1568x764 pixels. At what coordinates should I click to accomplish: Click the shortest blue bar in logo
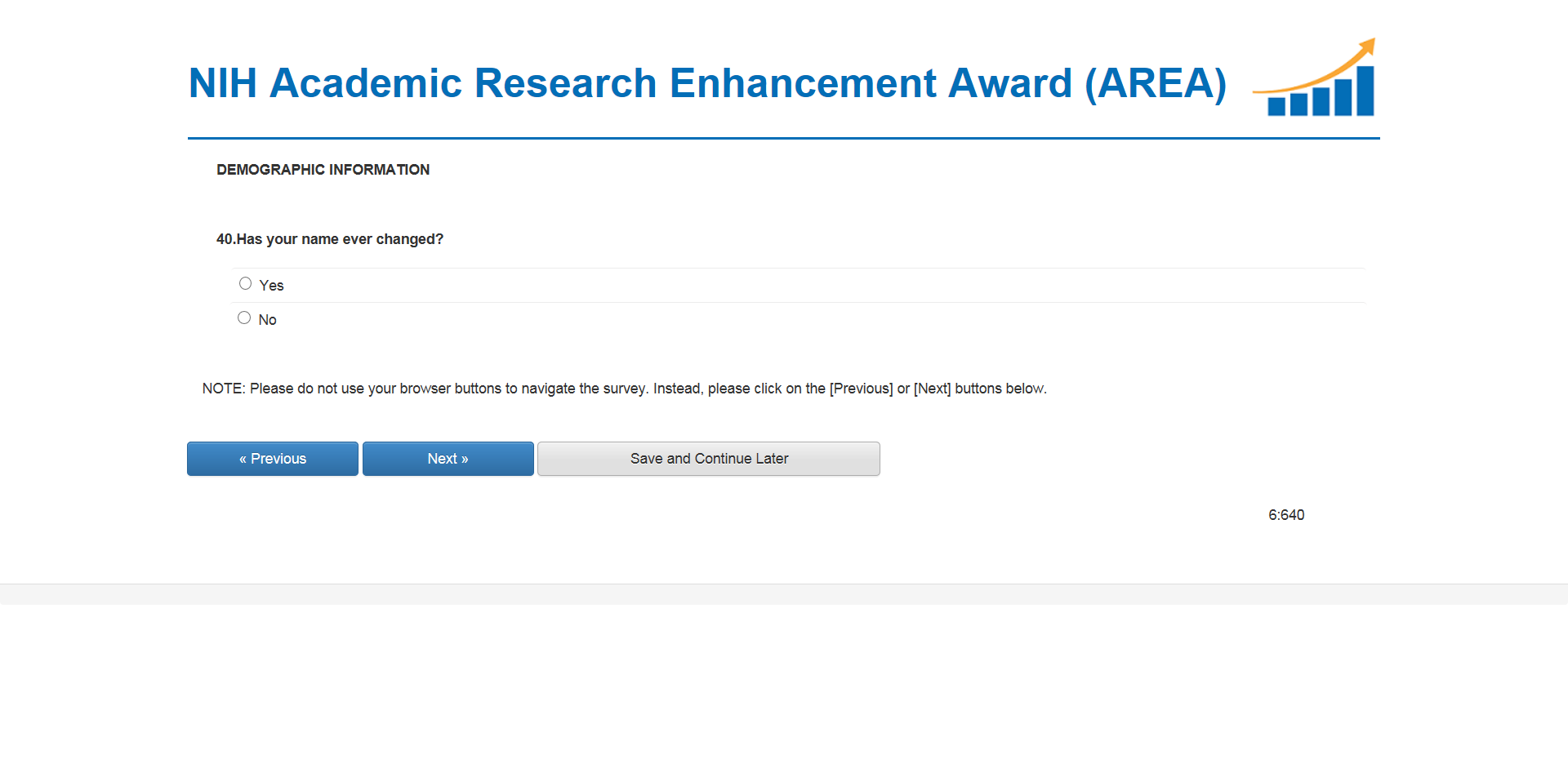pos(1276,107)
